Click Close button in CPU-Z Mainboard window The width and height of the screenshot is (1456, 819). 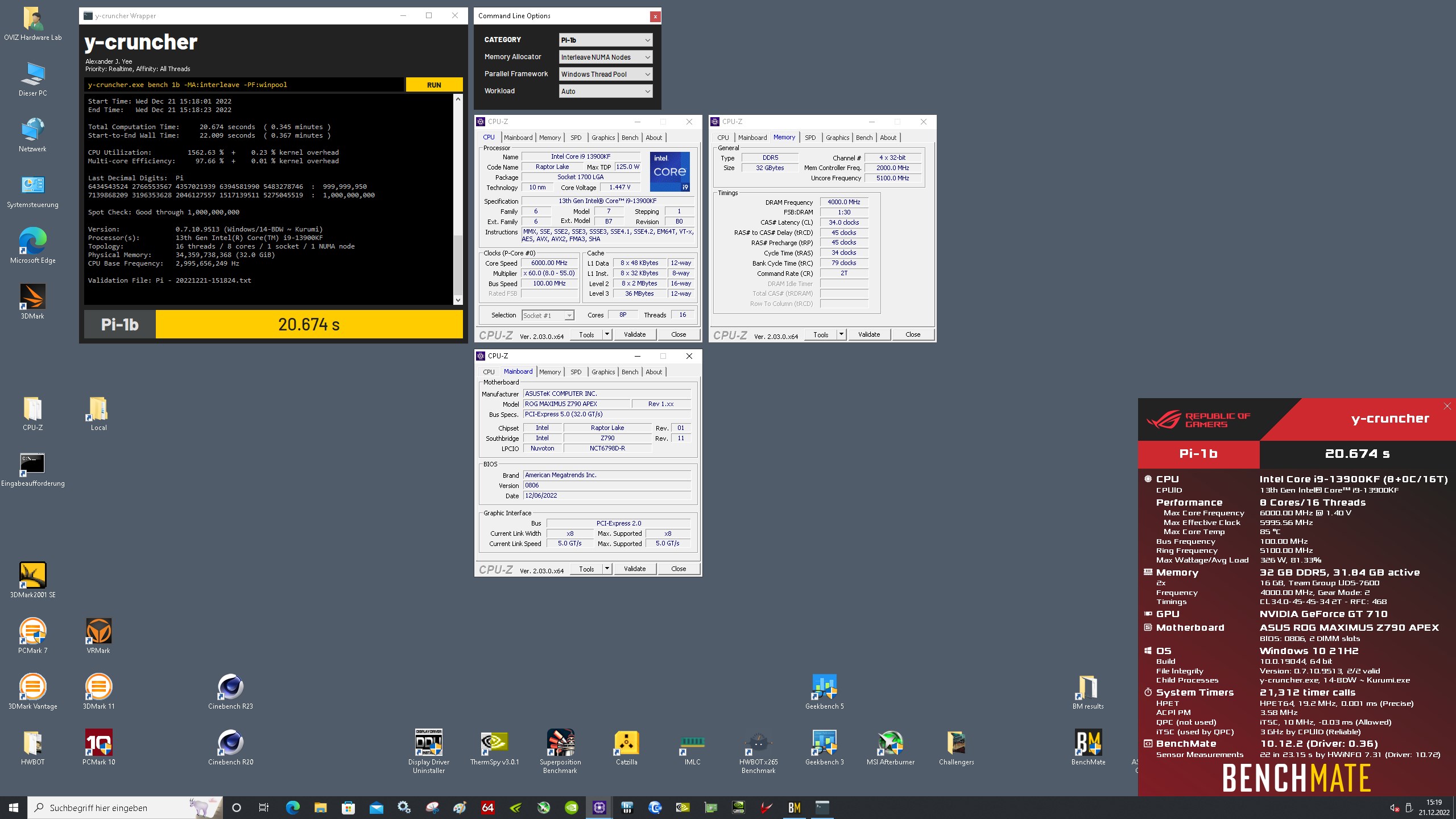pos(679,569)
